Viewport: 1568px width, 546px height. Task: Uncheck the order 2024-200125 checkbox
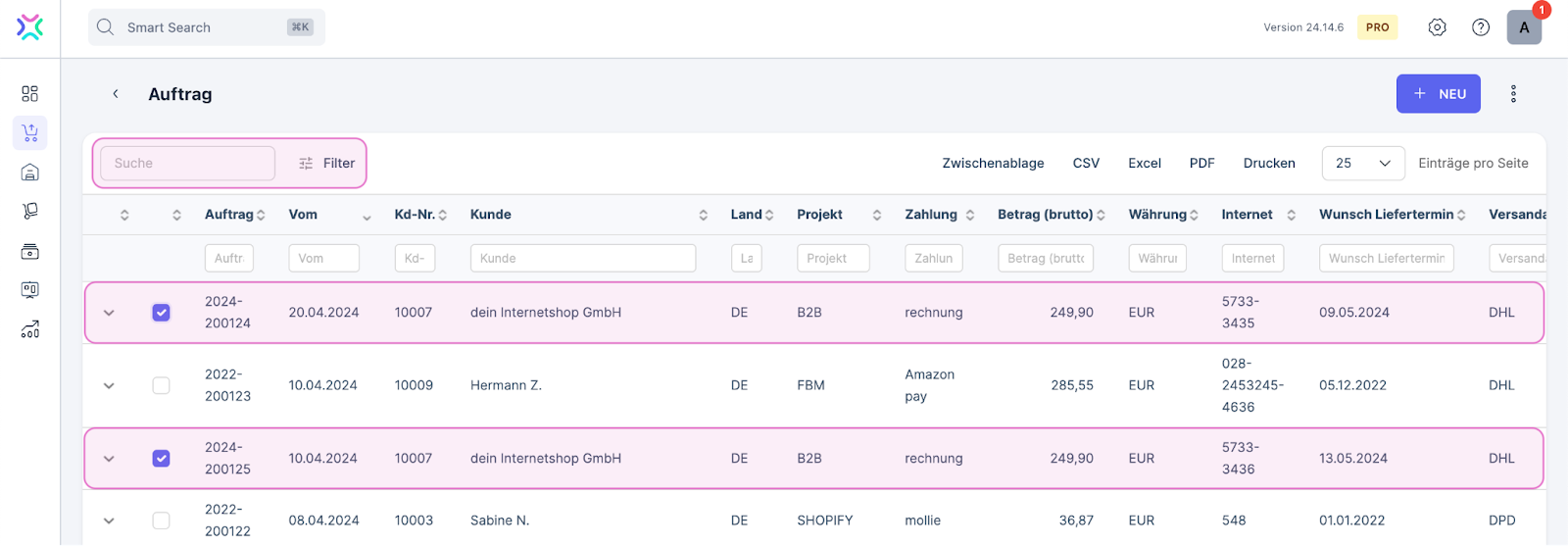162,459
